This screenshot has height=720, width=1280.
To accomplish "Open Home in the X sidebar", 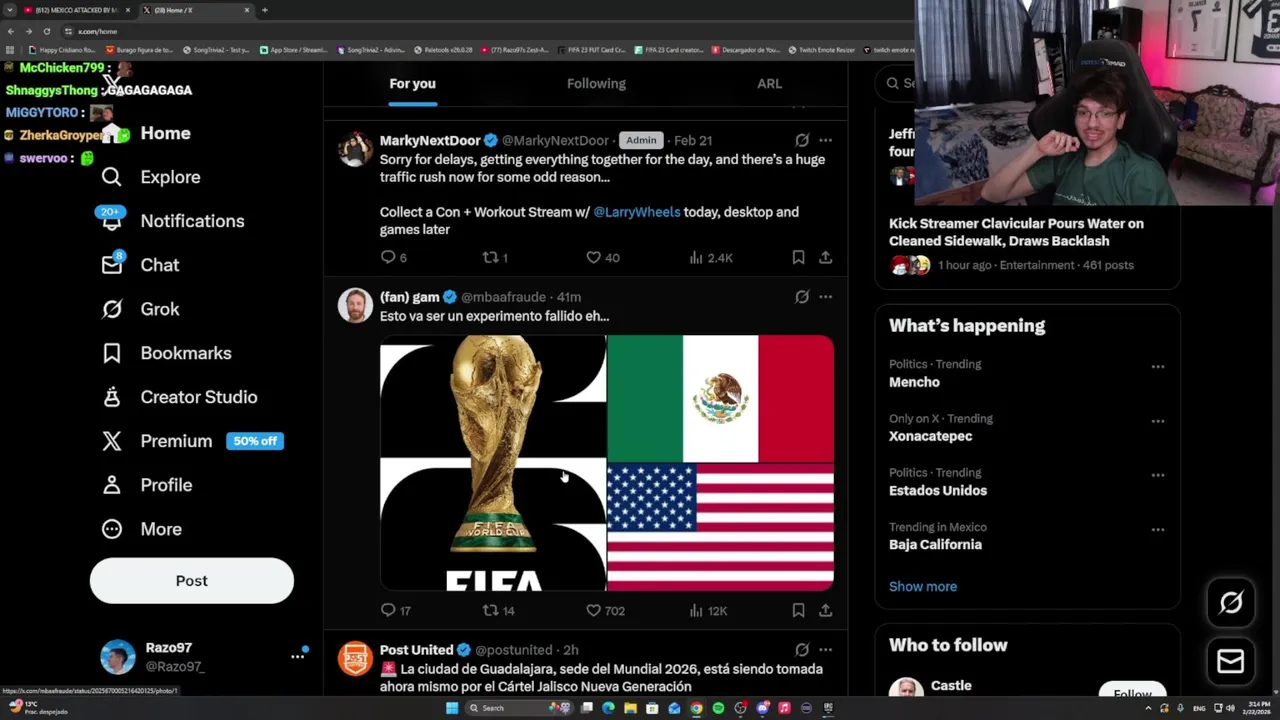I will pos(146,133).
